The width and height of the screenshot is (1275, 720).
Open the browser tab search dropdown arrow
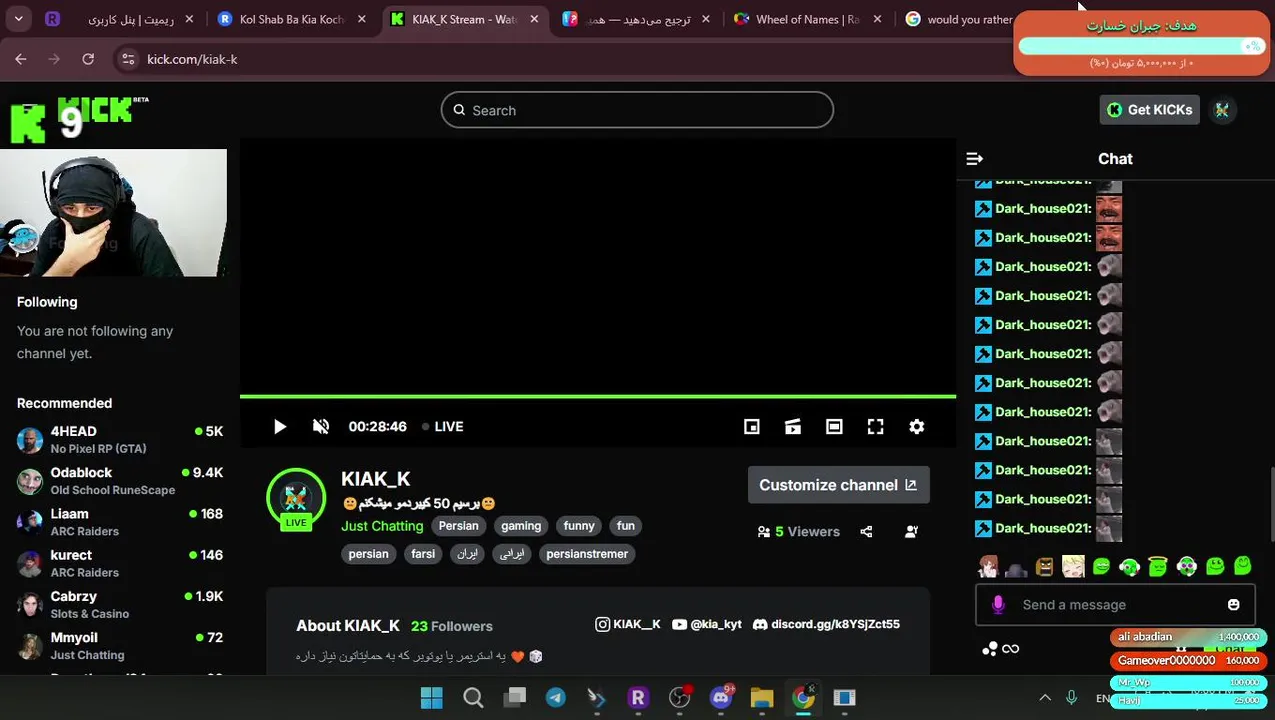[19, 19]
